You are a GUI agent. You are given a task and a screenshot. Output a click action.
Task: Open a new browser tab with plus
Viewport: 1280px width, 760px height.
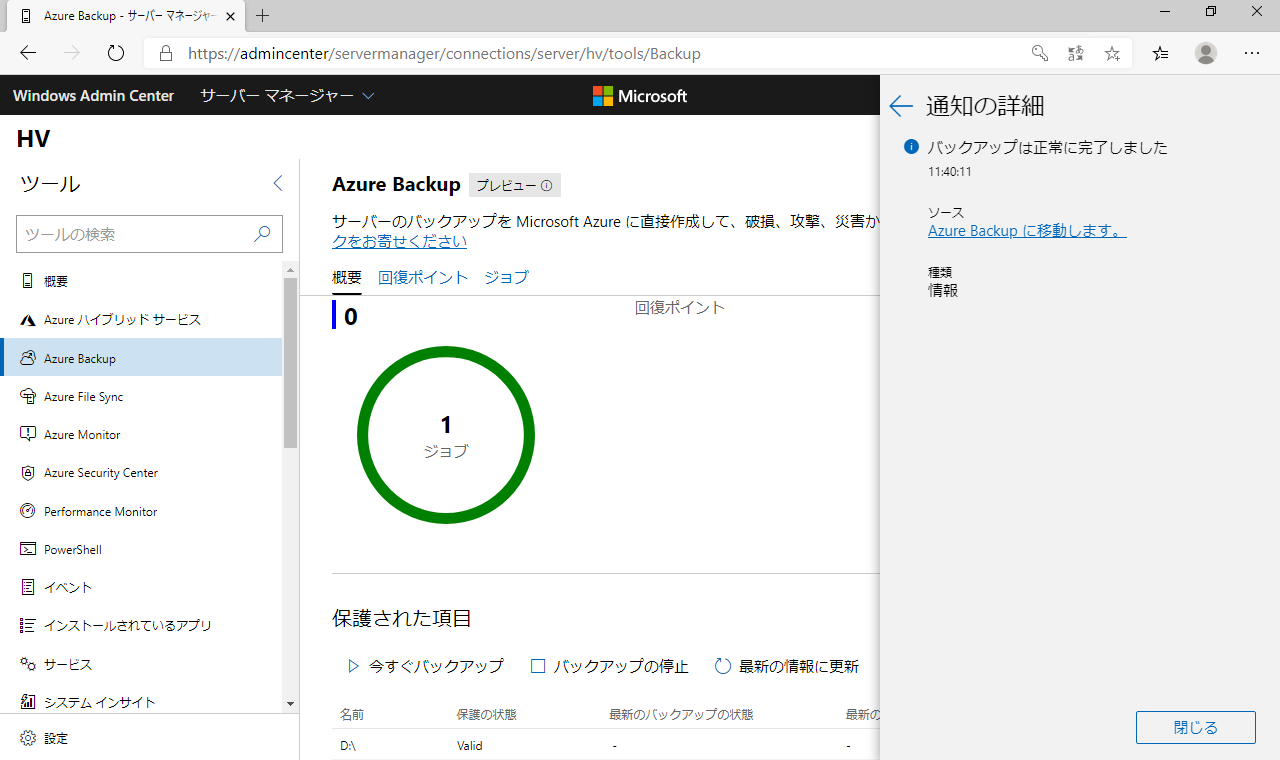263,16
